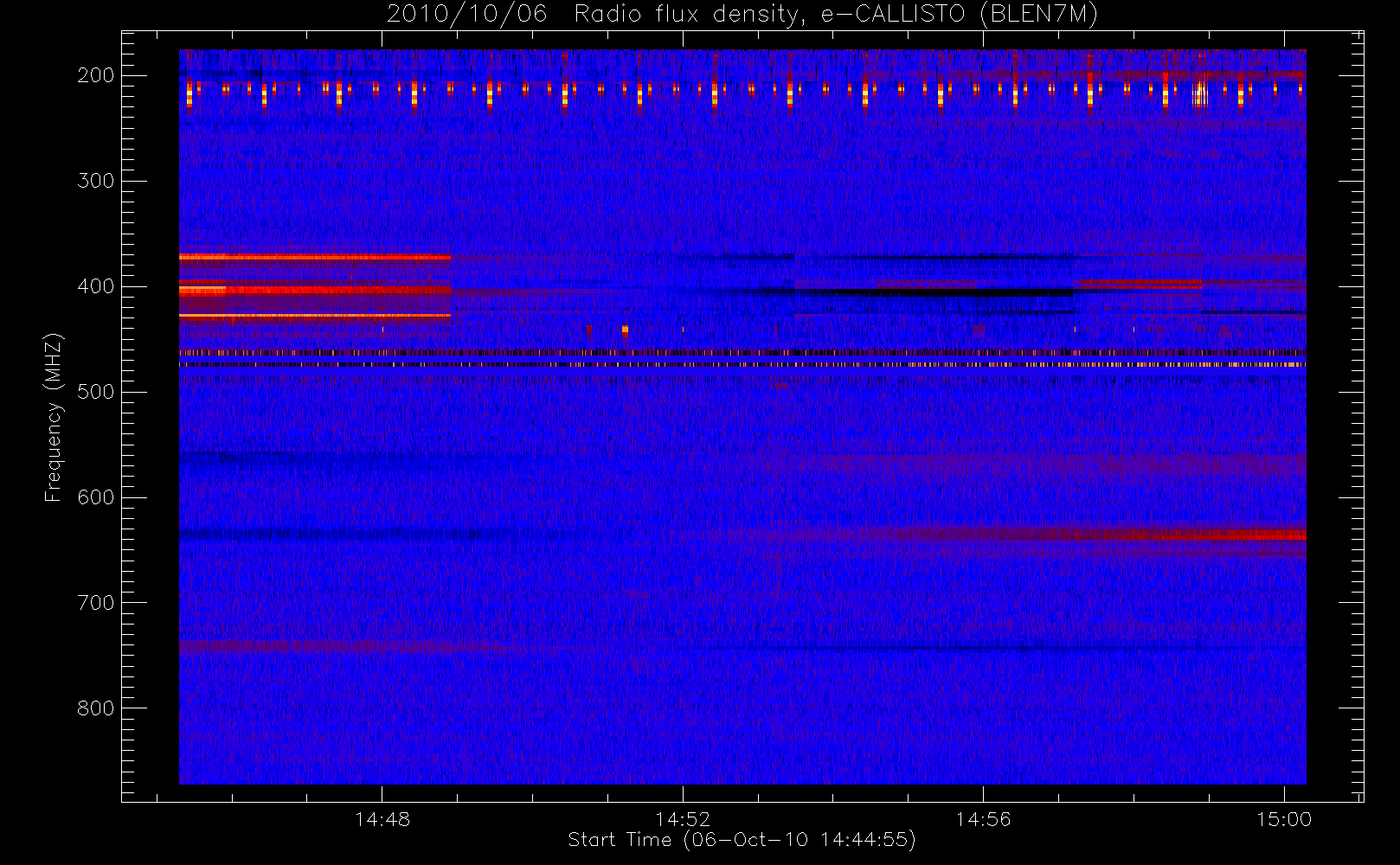
Task: Click the 200 frequency tick label
Action: [96, 75]
